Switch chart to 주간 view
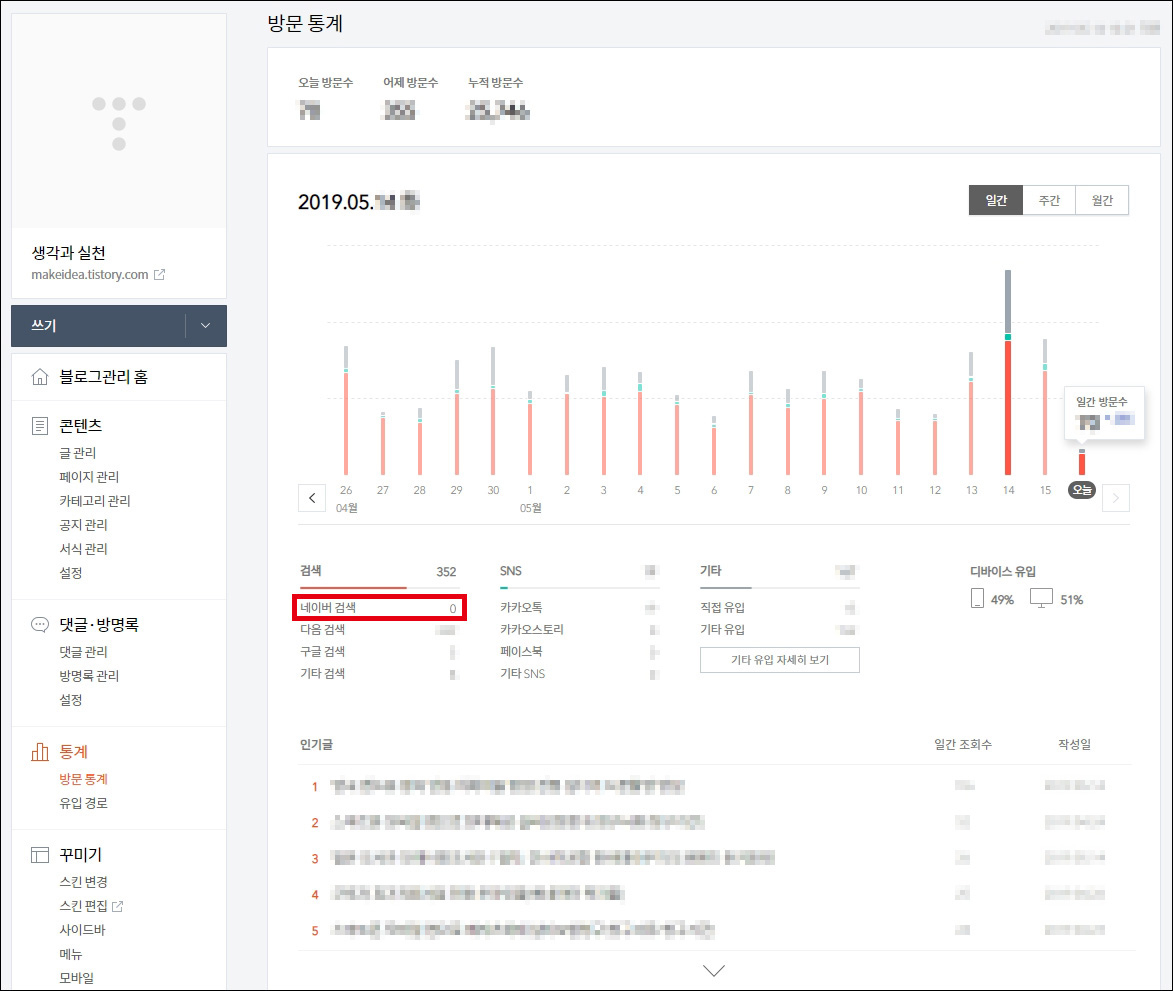Viewport: 1173px width, 991px height. 1049,200
